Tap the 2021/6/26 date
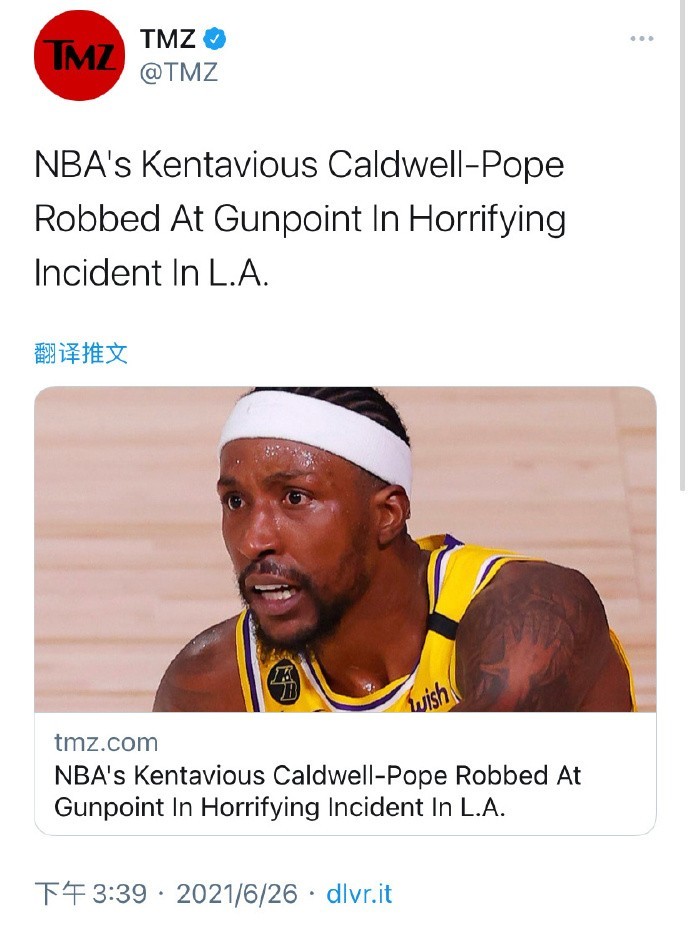The height and width of the screenshot is (925, 690). click(237, 894)
